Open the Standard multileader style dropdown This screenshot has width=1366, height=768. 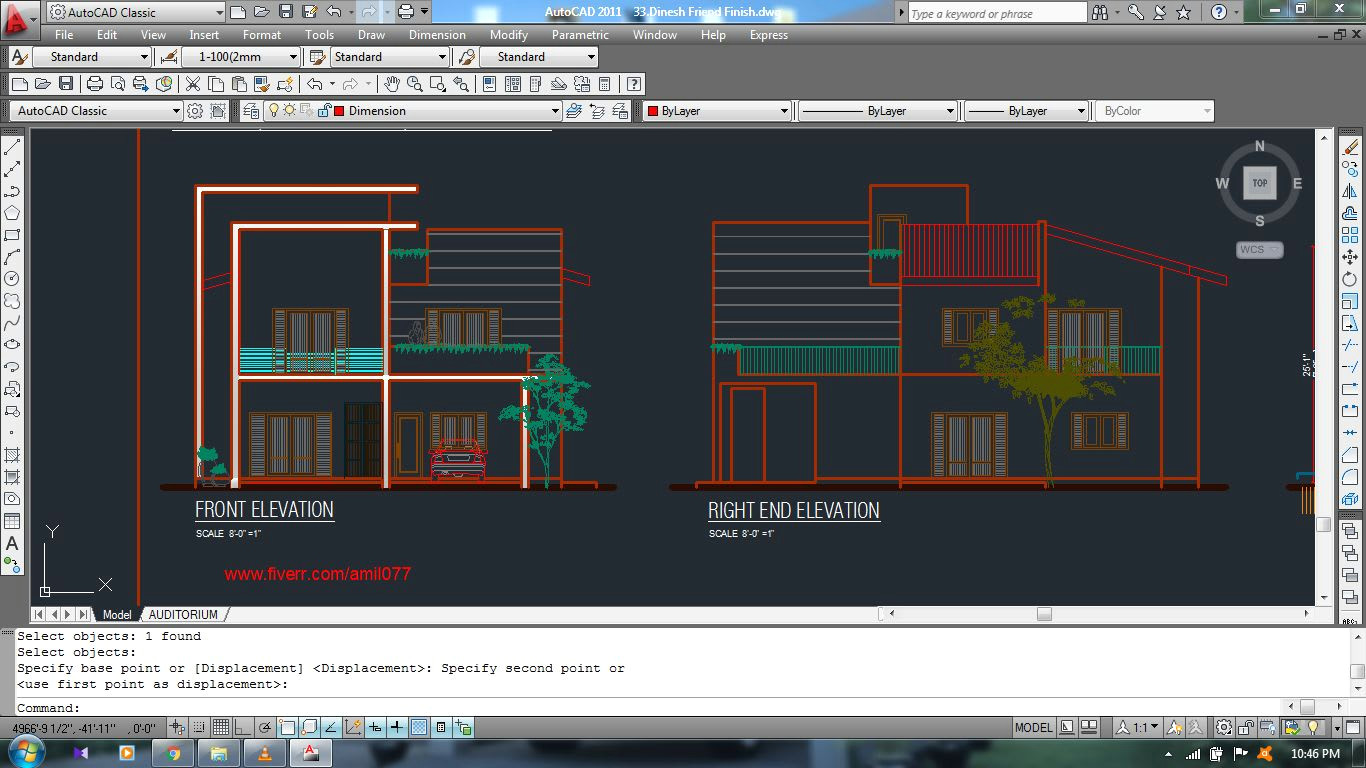tap(539, 57)
